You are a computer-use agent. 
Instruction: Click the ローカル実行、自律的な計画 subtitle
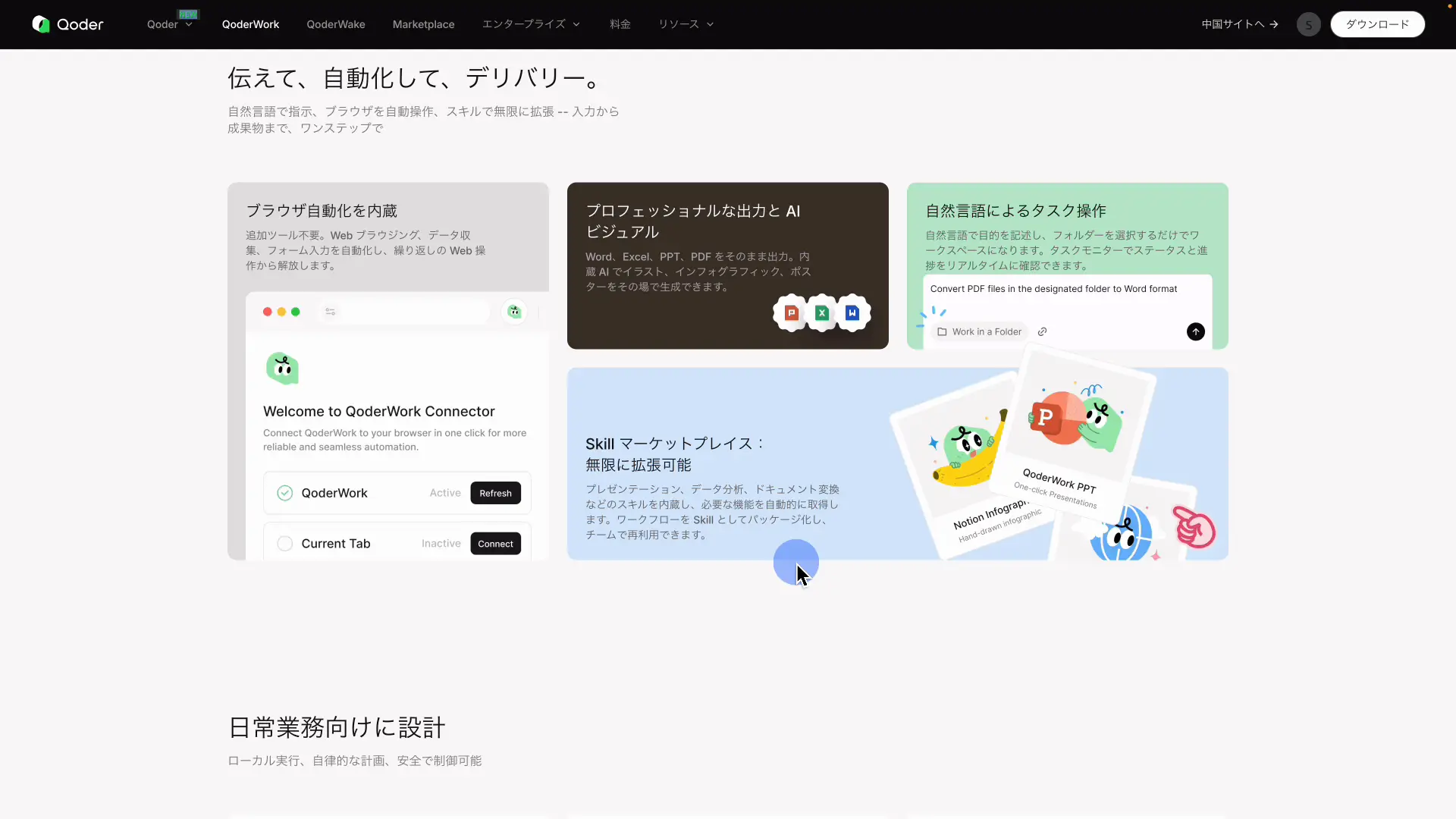(354, 761)
